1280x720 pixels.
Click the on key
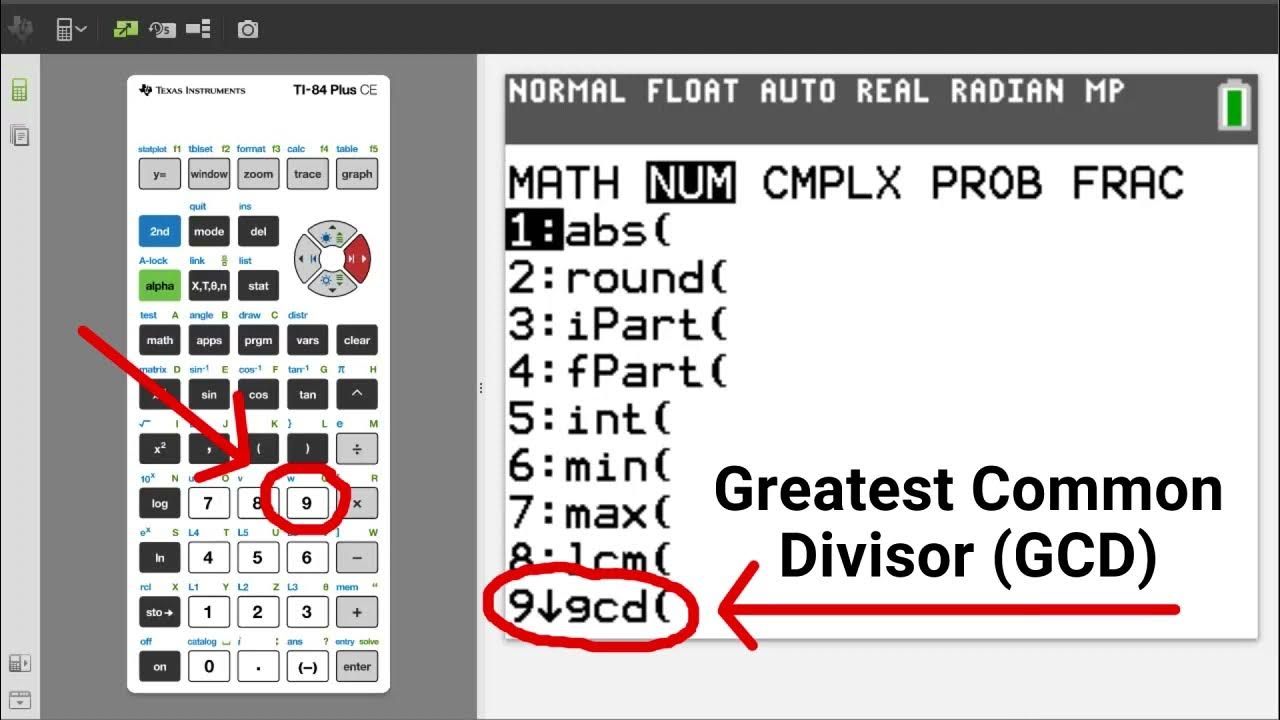tap(160, 666)
